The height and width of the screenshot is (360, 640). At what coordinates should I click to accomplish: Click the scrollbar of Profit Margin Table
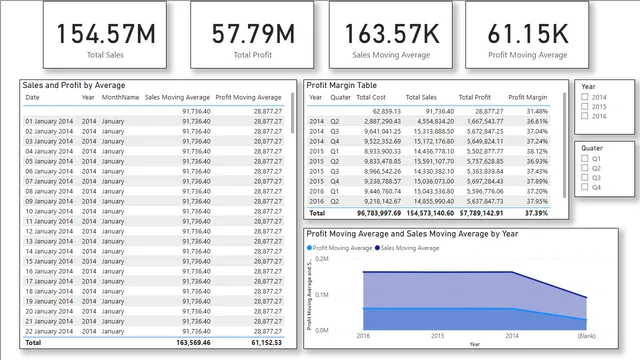(564, 145)
